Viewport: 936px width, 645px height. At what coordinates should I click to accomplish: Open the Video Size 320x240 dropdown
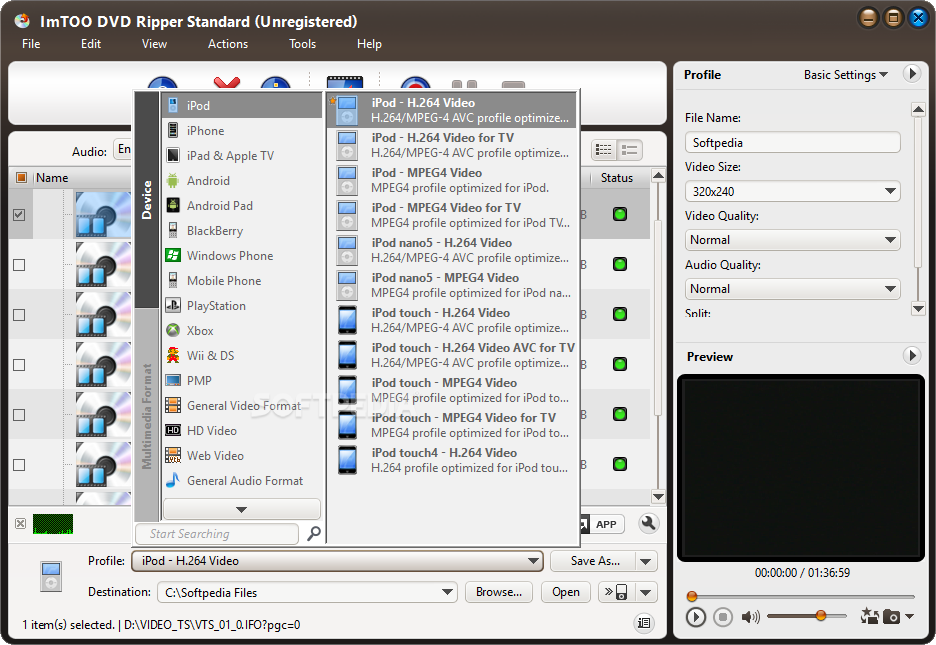click(x=792, y=192)
